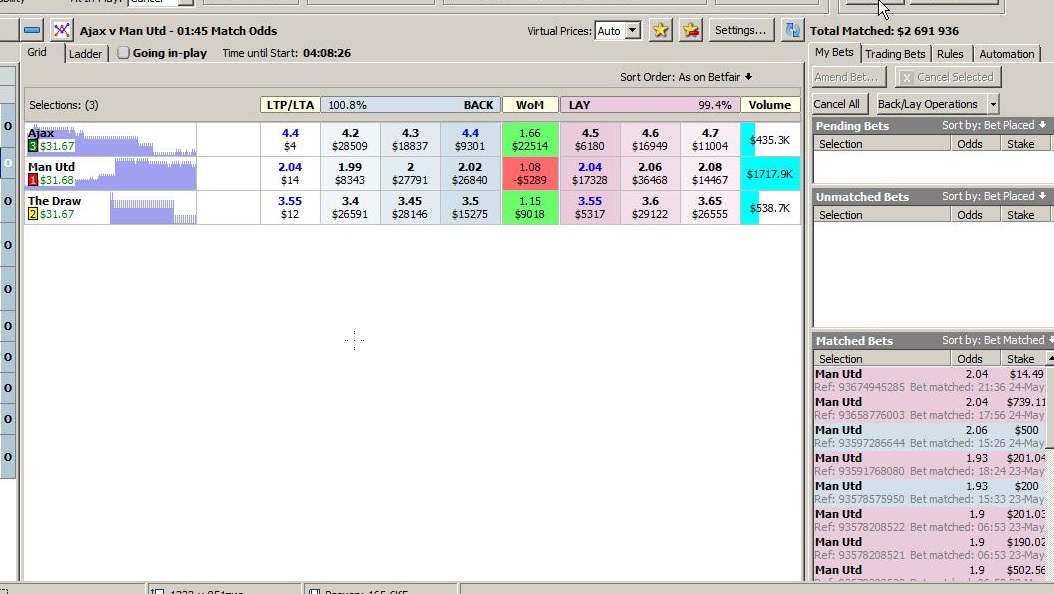Viewport: 1054px width, 594px height.
Task: Open the Automation tab
Action: 1006,54
